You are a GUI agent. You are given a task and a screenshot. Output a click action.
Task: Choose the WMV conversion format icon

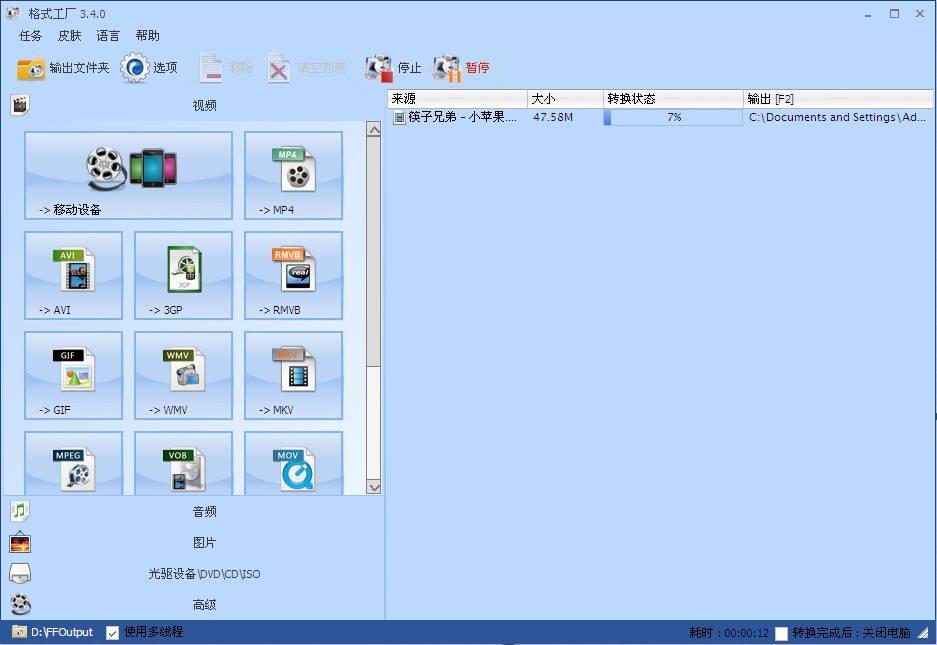click(x=183, y=374)
